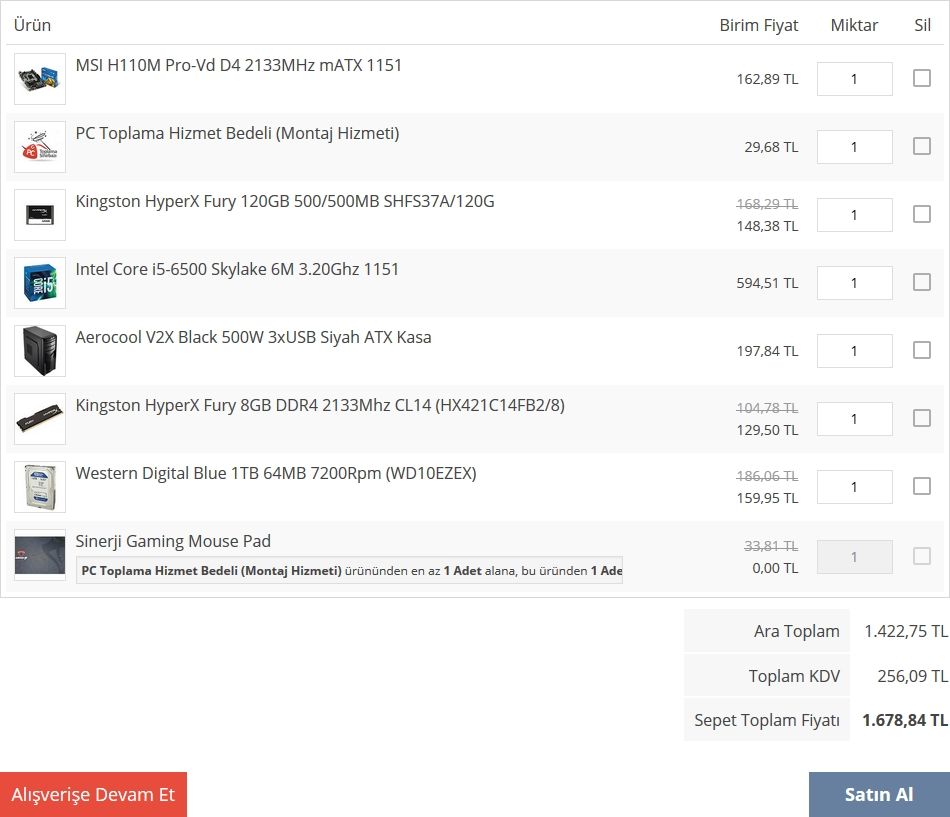Edit quantity field for Kingston 8GB DDR4 RAM
Image resolution: width=950 pixels, height=817 pixels.
pyautogui.click(x=854, y=418)
